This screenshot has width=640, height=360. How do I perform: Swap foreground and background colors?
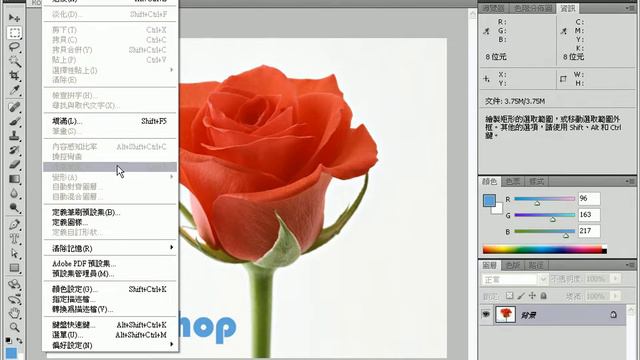[19, 340]
